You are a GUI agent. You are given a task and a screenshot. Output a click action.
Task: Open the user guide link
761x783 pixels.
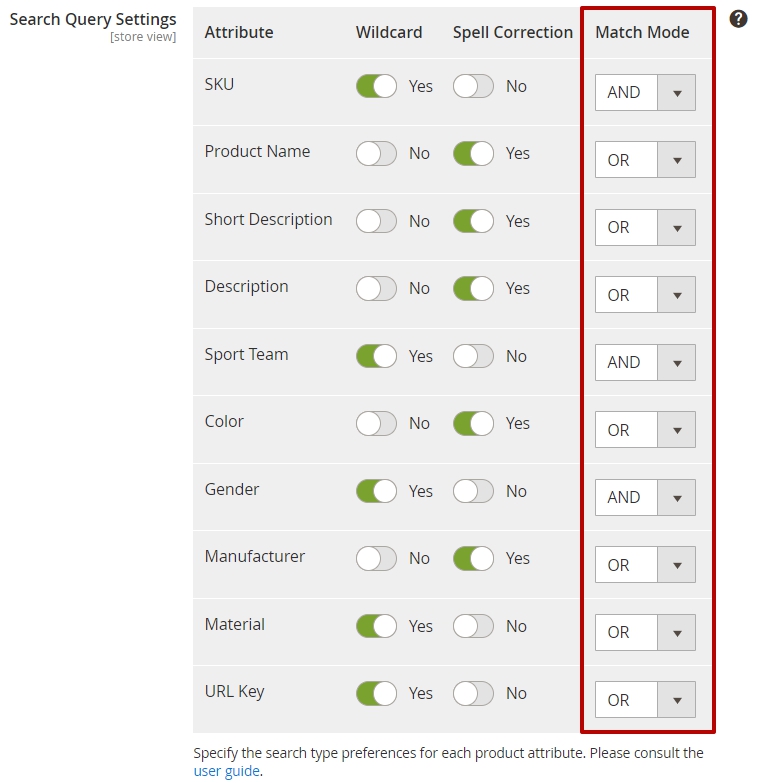click(x=227, y=771)
